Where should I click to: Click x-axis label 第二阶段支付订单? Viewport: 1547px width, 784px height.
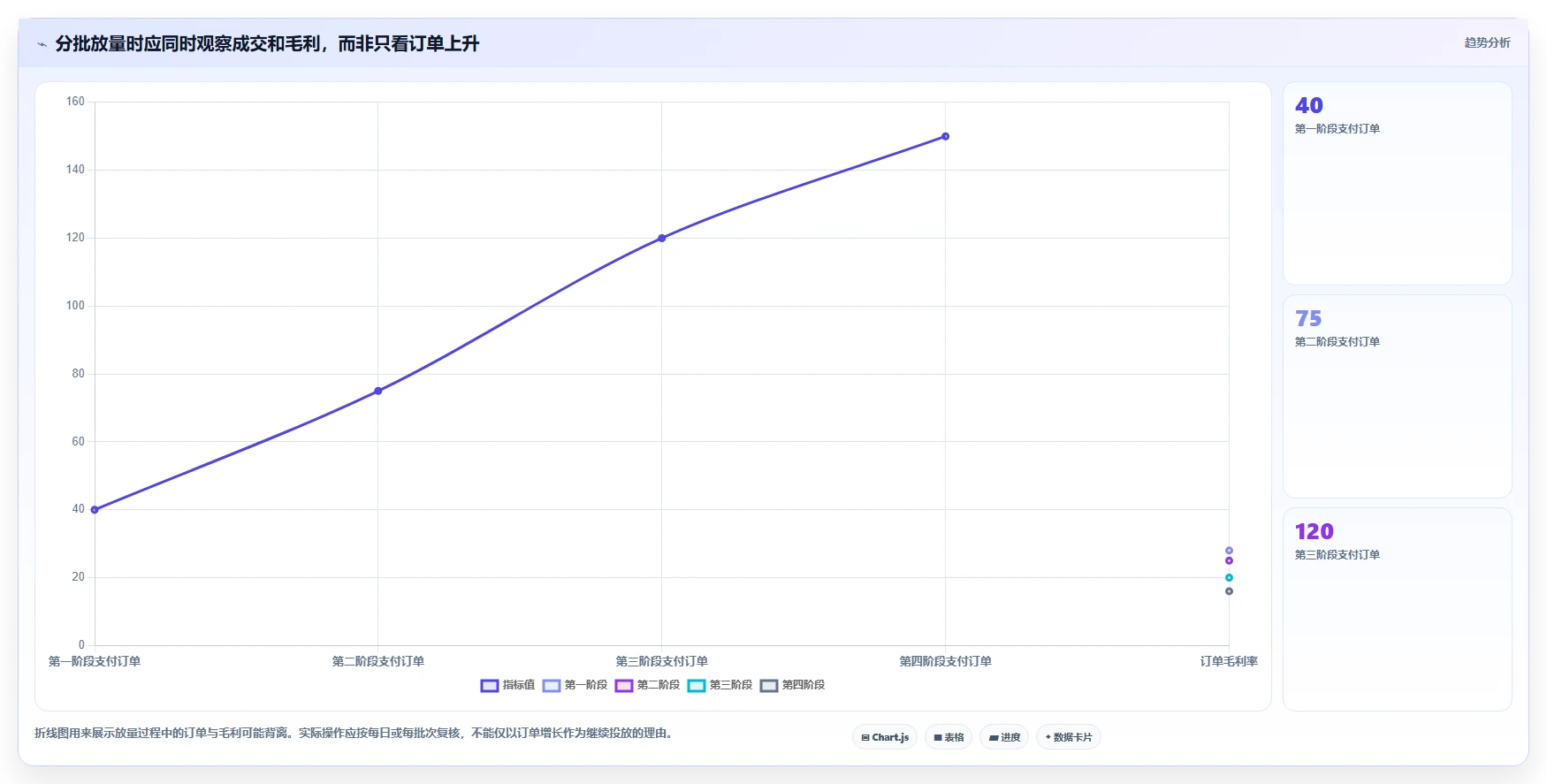(378, 661)
